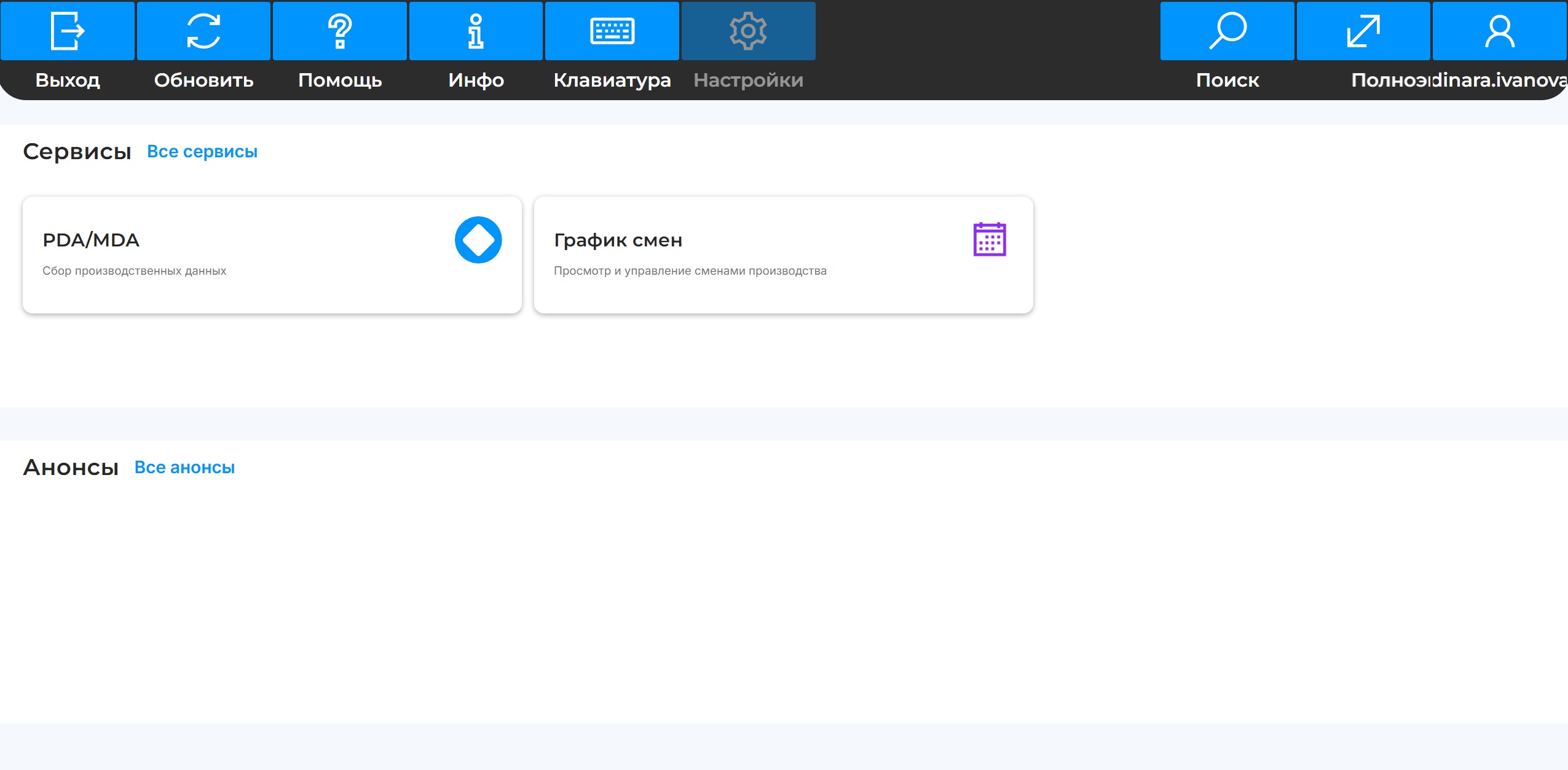
Task: Click the Поиск magnifier icon
Action: 1227,31
